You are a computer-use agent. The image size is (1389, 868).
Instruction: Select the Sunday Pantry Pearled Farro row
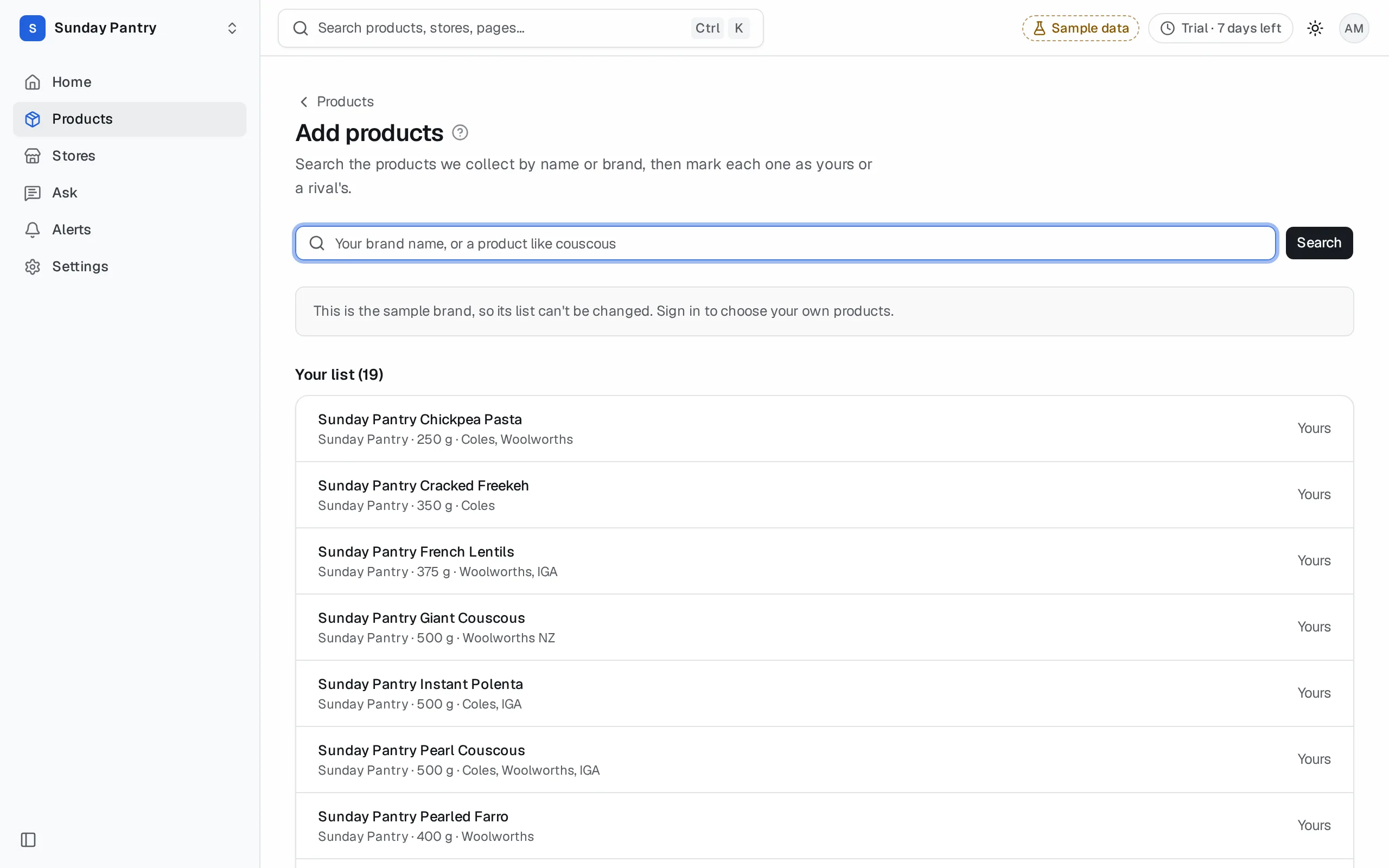[x=824, y=826]
